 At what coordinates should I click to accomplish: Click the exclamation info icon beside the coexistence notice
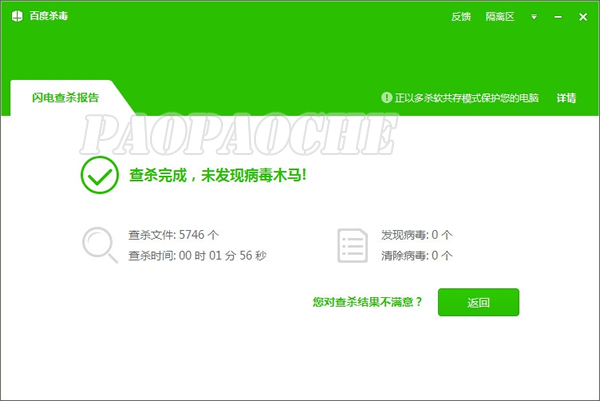coord(386,98)
